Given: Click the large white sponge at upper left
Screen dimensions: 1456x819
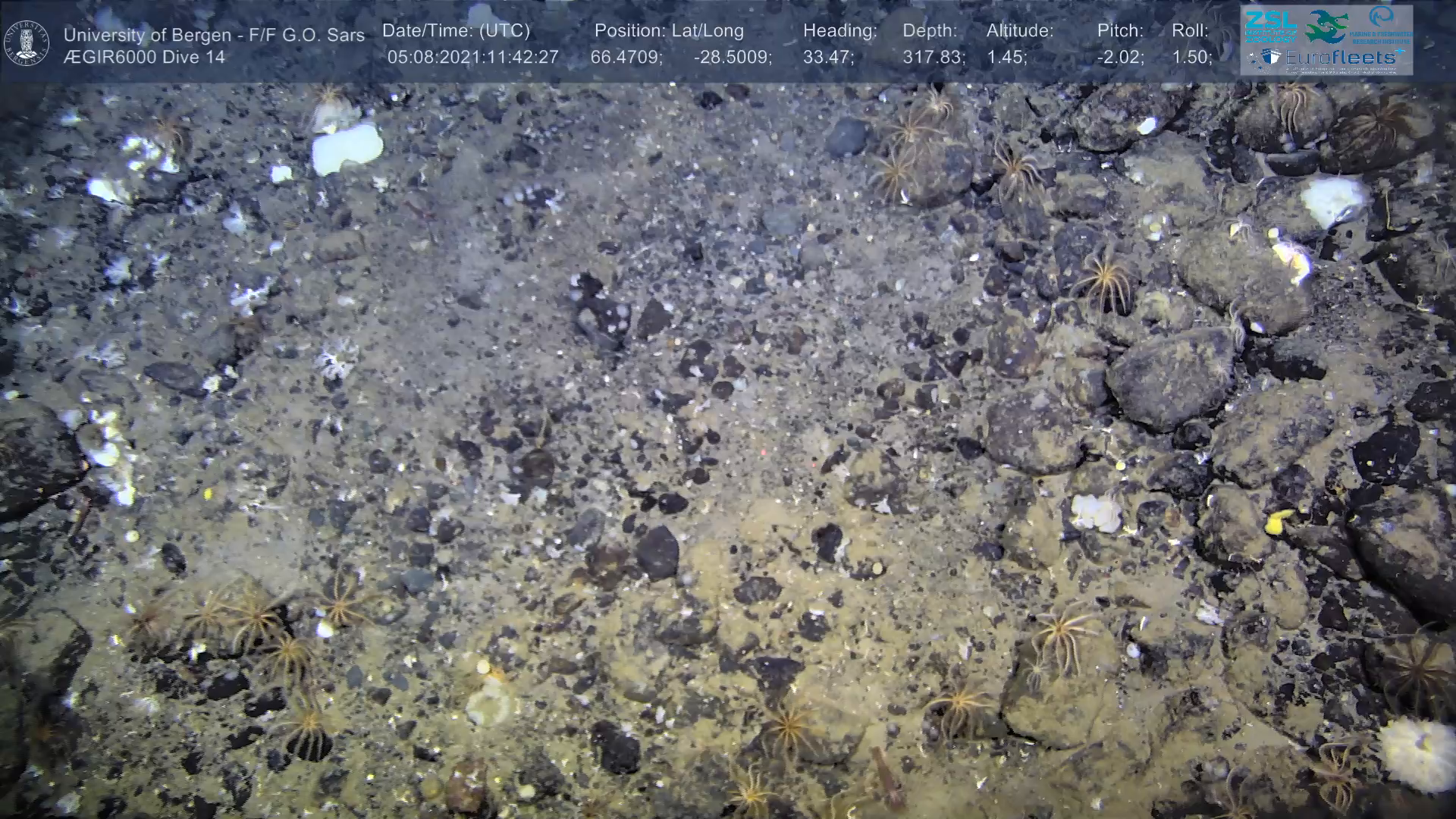Looking at the screenshot, I should point(347,147).
